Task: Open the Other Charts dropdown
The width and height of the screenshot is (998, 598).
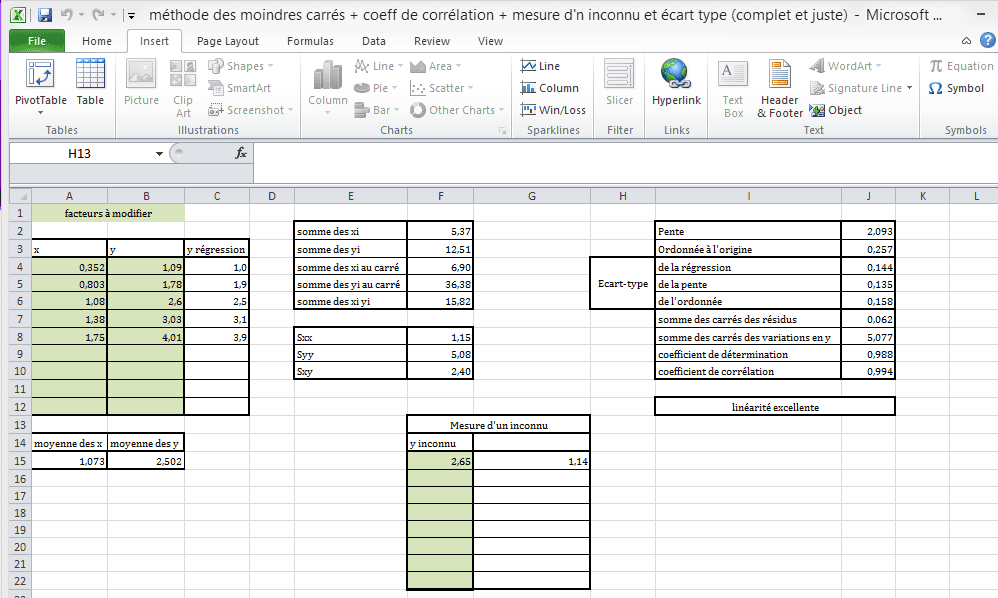Action: tap(457, 110)
